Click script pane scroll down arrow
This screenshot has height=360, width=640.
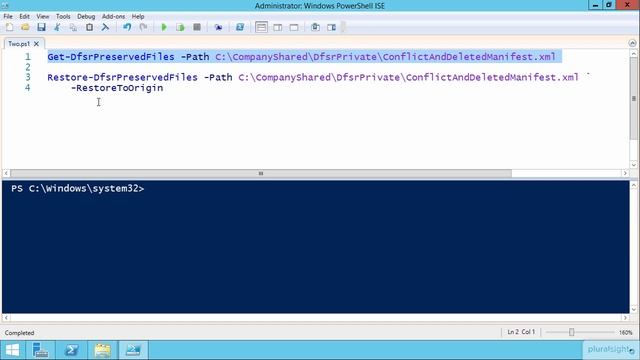tap(633, 164)
